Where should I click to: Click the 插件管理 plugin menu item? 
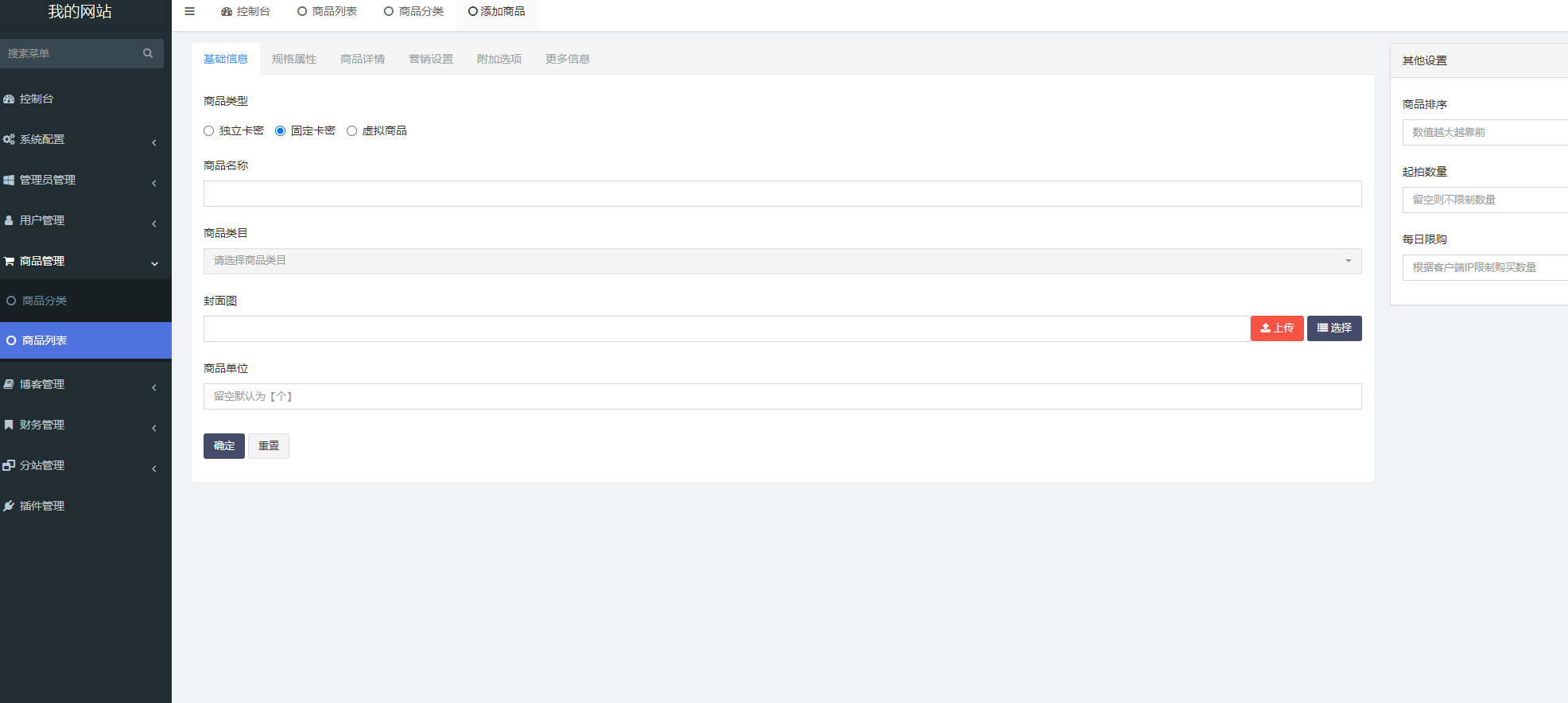[x=42, y=506]
